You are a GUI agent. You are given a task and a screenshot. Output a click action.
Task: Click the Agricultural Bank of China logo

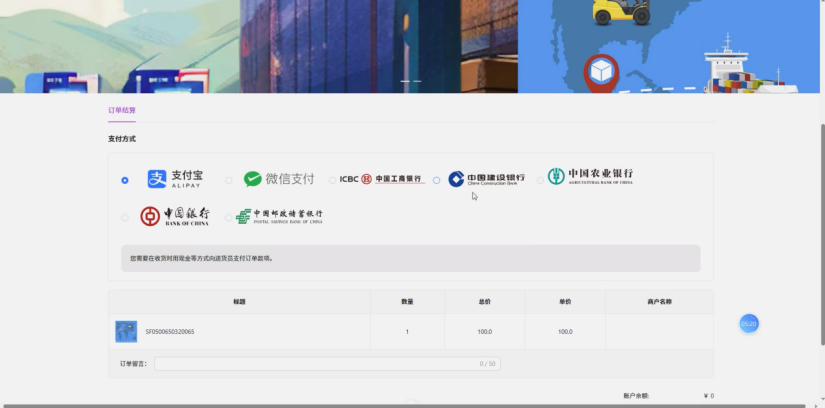(590, 176)
